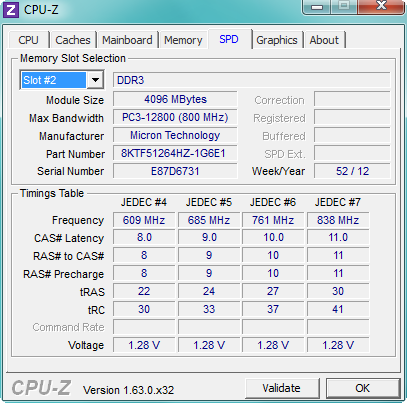Click the CPU-Z purple Z title icon
Screen dimensions: 407x403
click(11, 10)
